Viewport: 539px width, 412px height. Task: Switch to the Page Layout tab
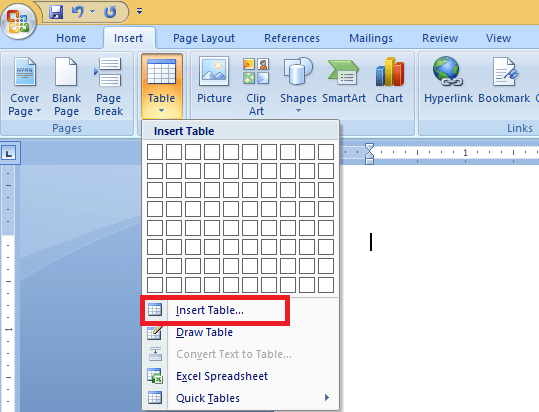[x=204, y=38]
